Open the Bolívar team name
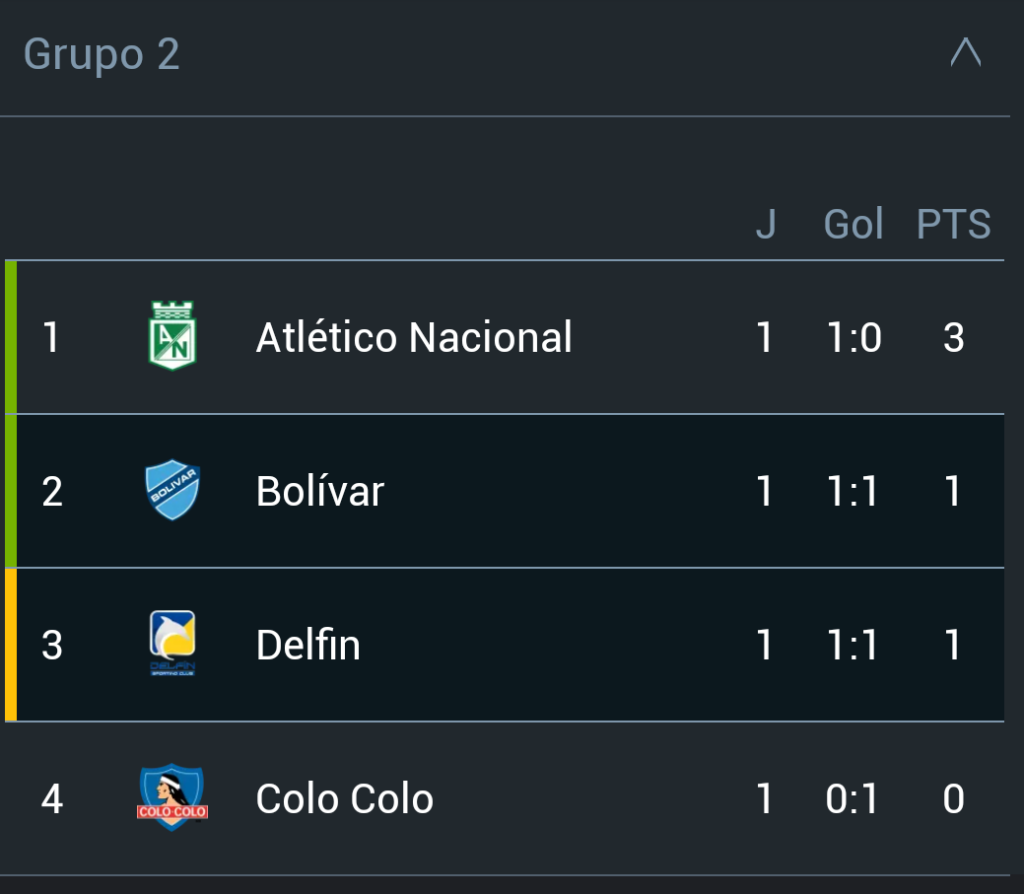Image resolution: width=1024 pixels, height=894 pixels. coord(320,491)
